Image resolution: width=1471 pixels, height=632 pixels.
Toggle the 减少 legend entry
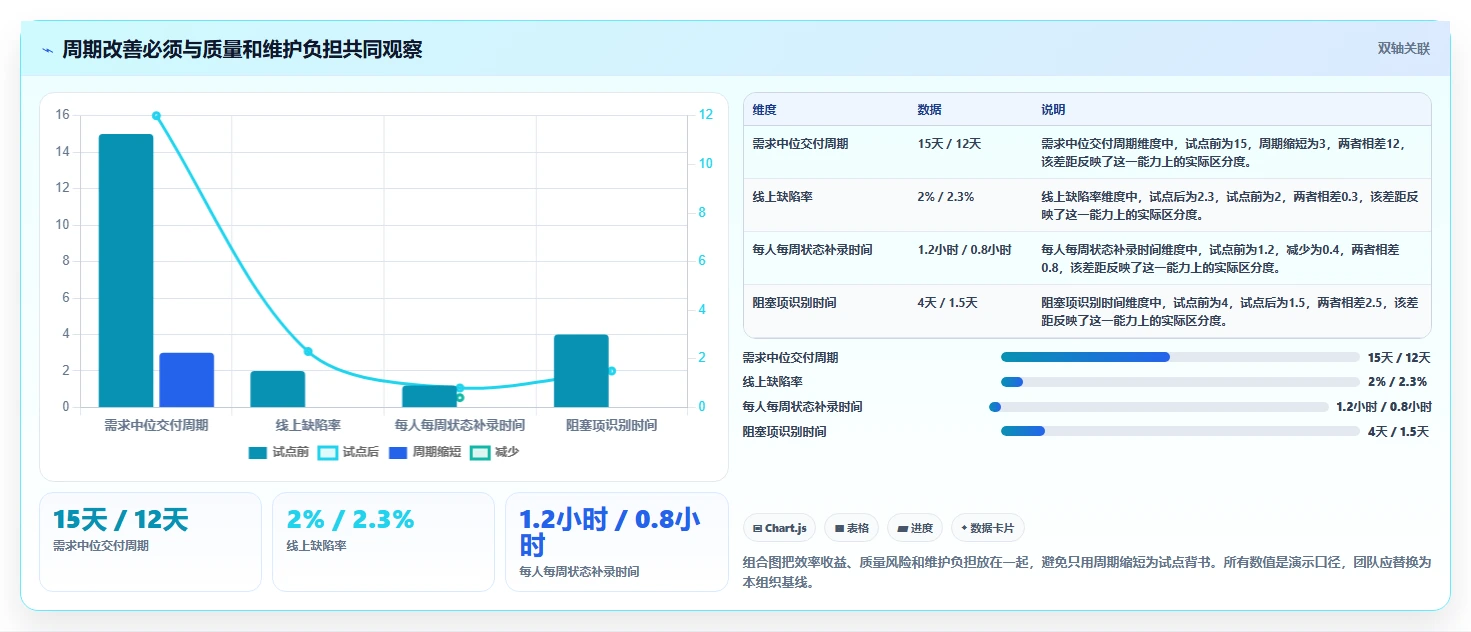pos(494,452)
